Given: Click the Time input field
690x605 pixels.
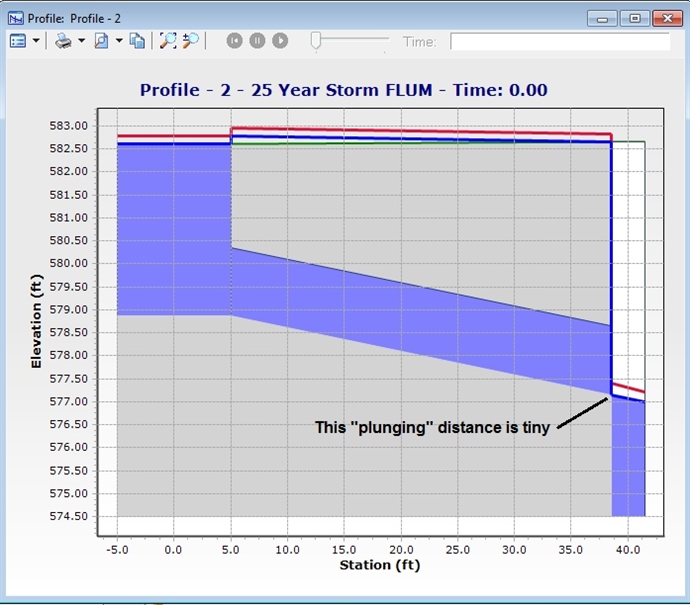Looking at the screenshot, I should [x=559, y=42].
